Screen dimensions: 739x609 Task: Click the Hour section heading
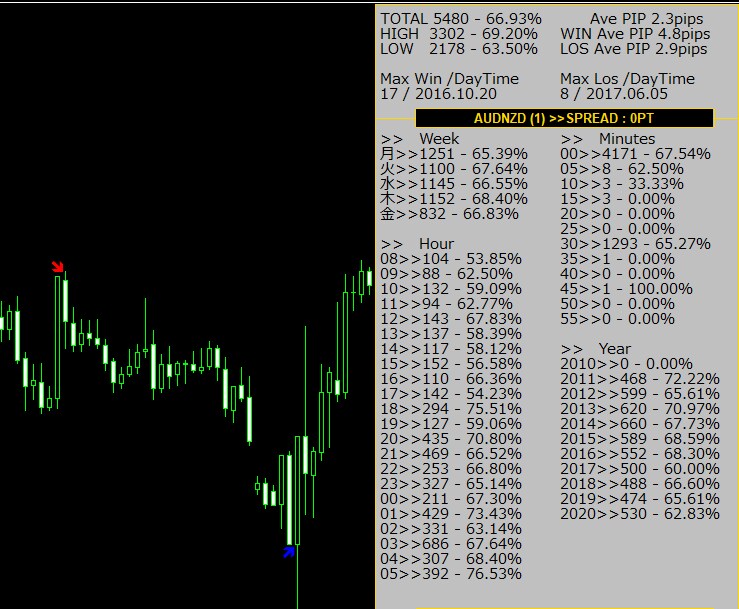coord(417,244)
